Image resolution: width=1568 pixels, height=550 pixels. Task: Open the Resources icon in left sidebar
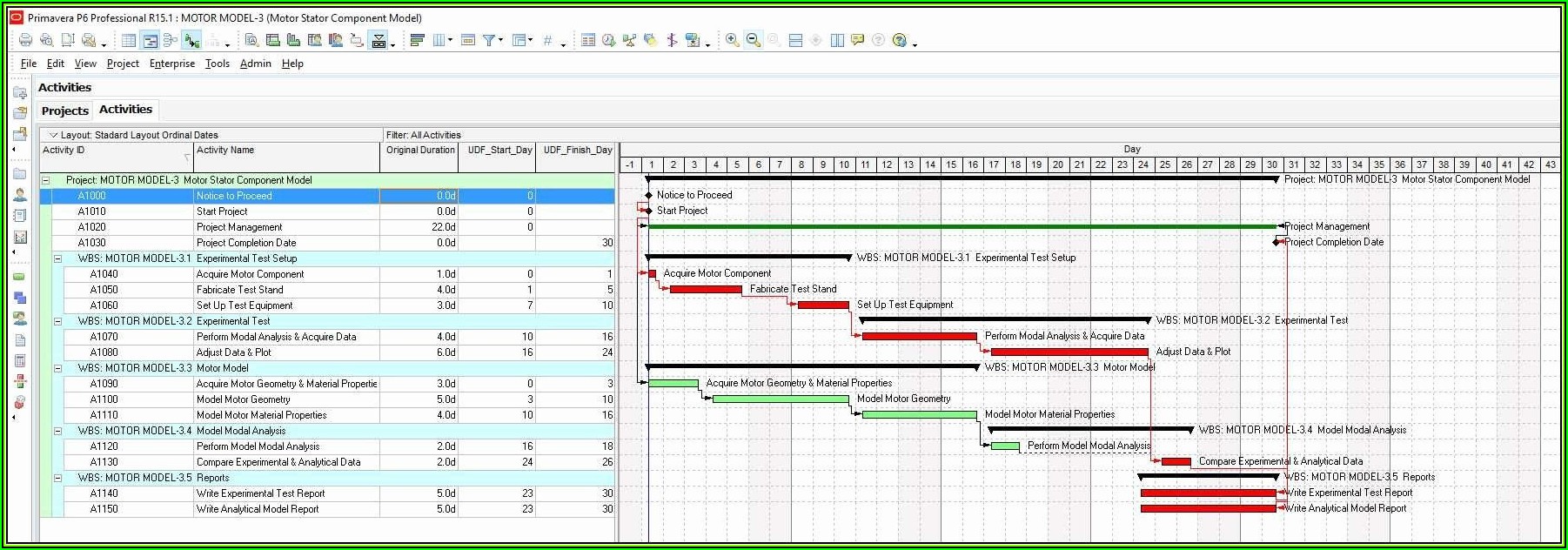[20, 195]
